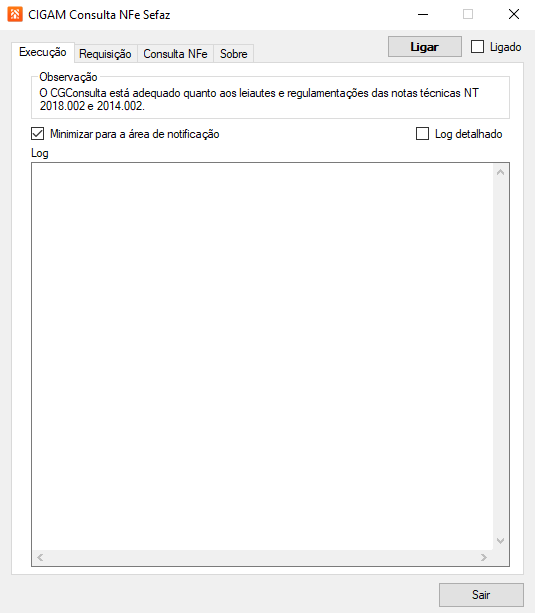
Task: Switch to the Execução tab
Action: 43,52
